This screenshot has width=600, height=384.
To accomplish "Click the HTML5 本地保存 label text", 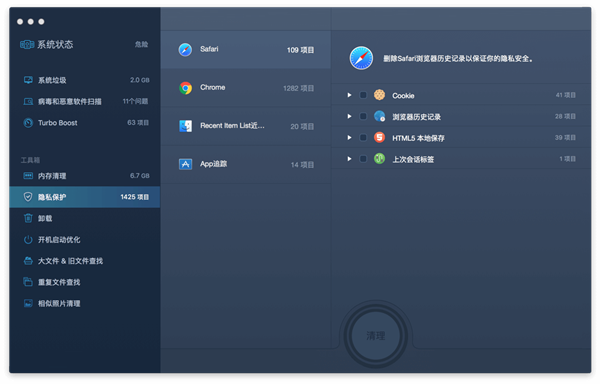I will (418, 138).
